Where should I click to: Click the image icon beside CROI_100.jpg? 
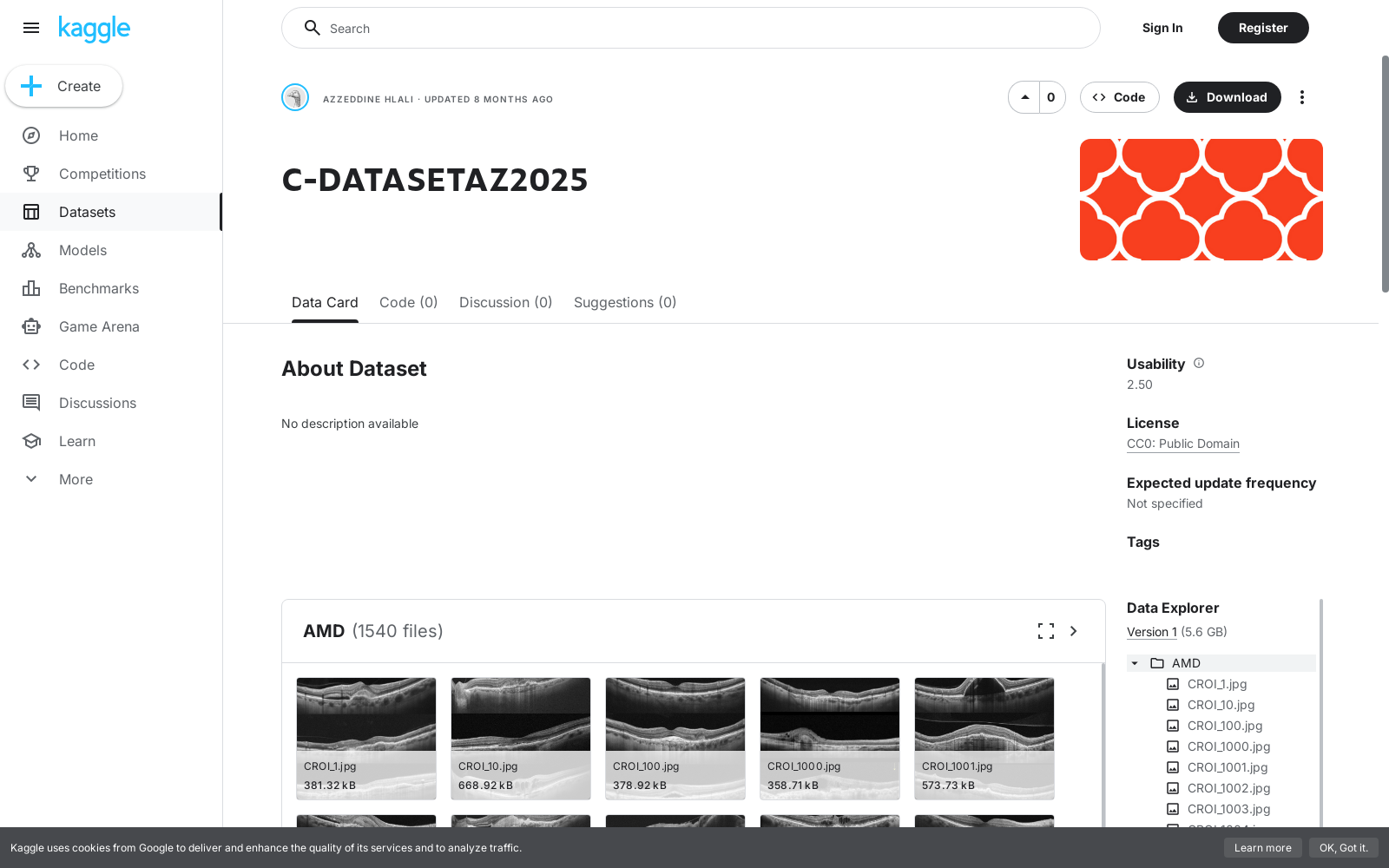1173,726
